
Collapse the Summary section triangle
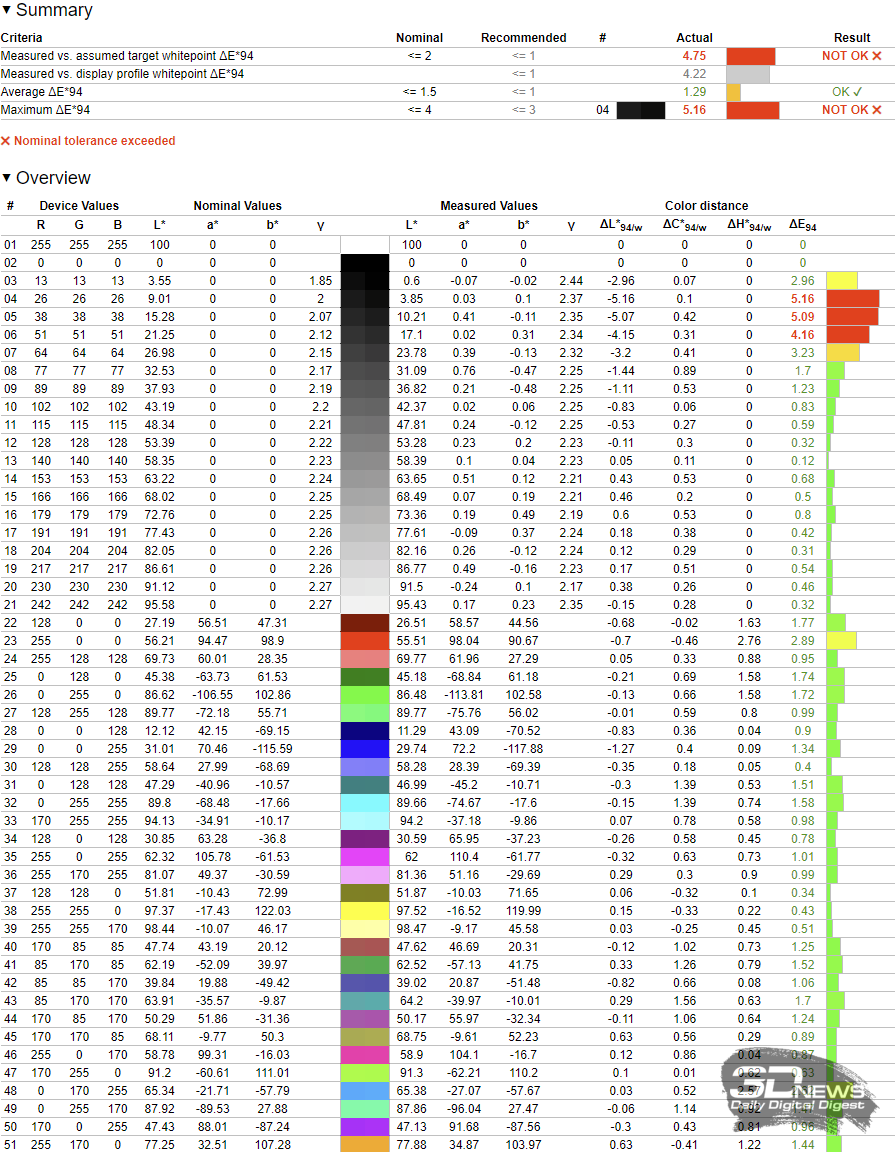(x=7, y=11)
